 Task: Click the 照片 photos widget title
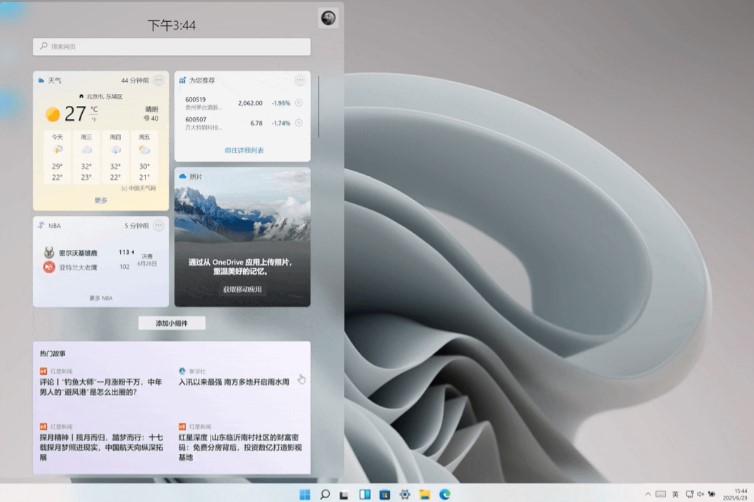(x=196, y=176)
